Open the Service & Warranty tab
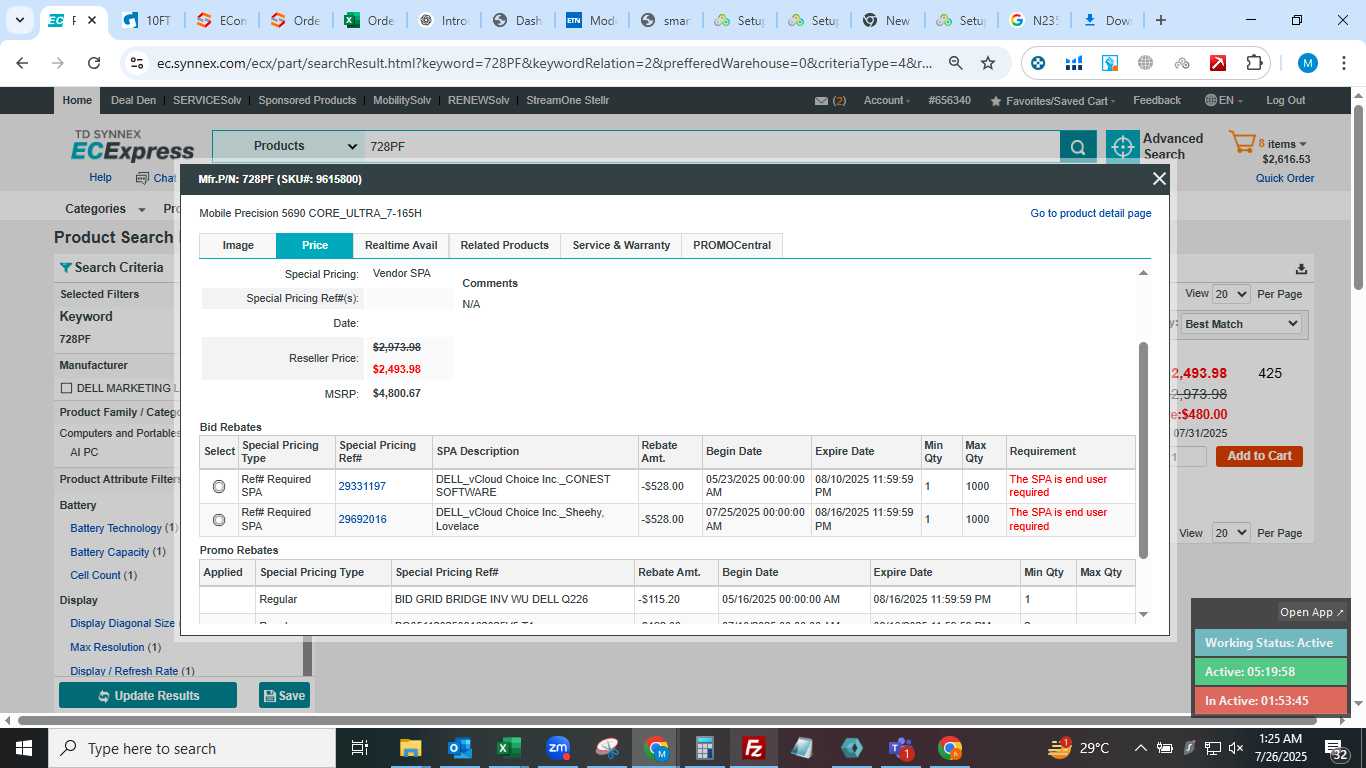The width and height of the screenshot is (1366, 768). pyautogui.click(x=621, y=246)
